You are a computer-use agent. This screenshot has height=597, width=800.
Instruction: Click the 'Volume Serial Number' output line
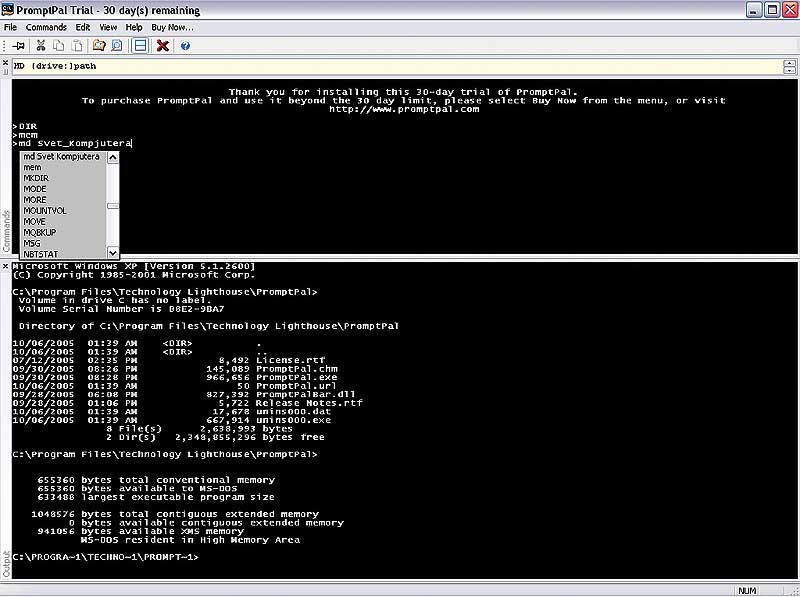[121, 309]
